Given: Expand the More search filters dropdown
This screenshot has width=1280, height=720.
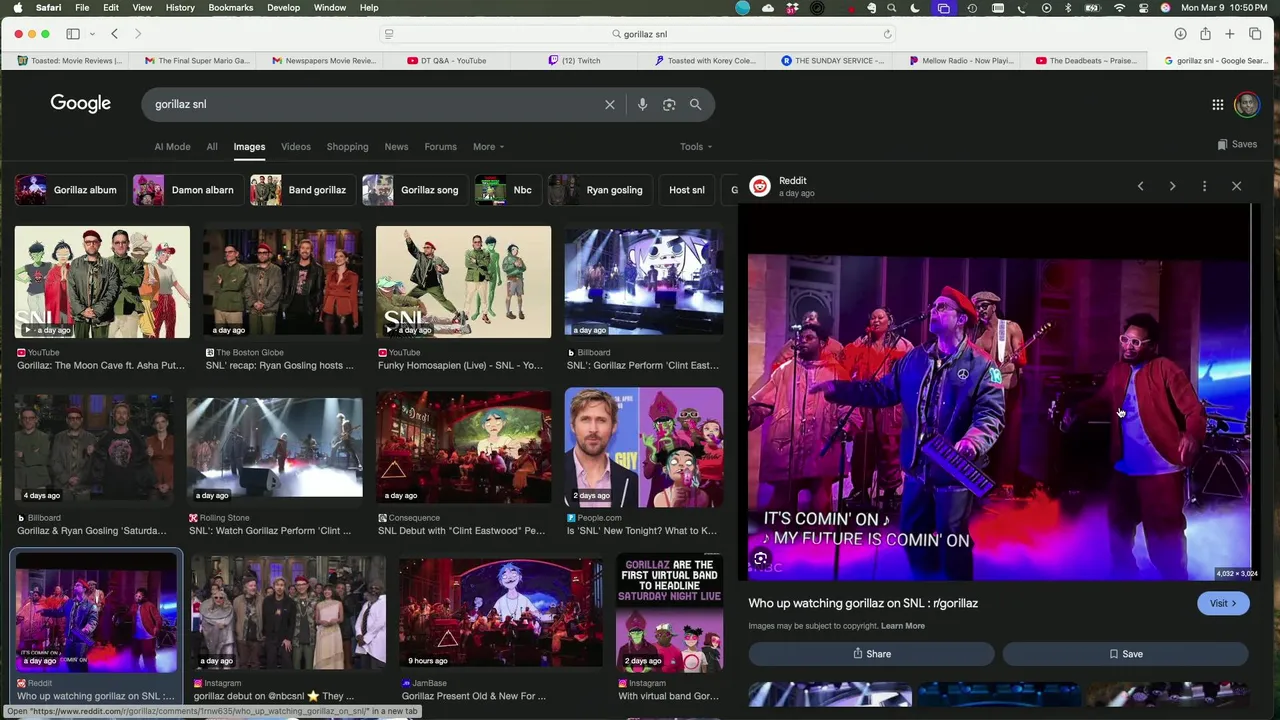Looking at the screenshot, I should coord(488,147).
